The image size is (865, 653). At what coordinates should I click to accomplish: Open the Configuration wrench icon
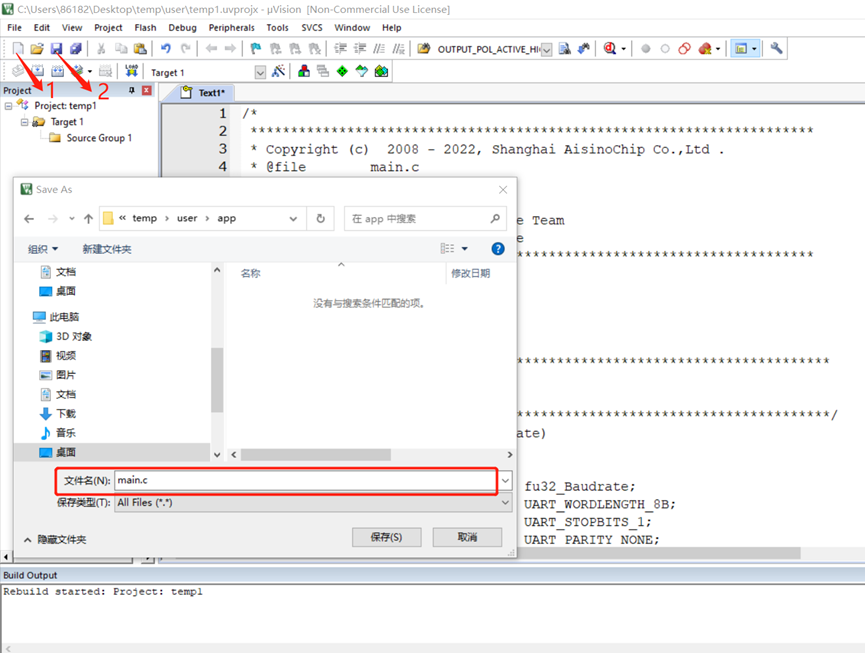click(x=776, y=48)
